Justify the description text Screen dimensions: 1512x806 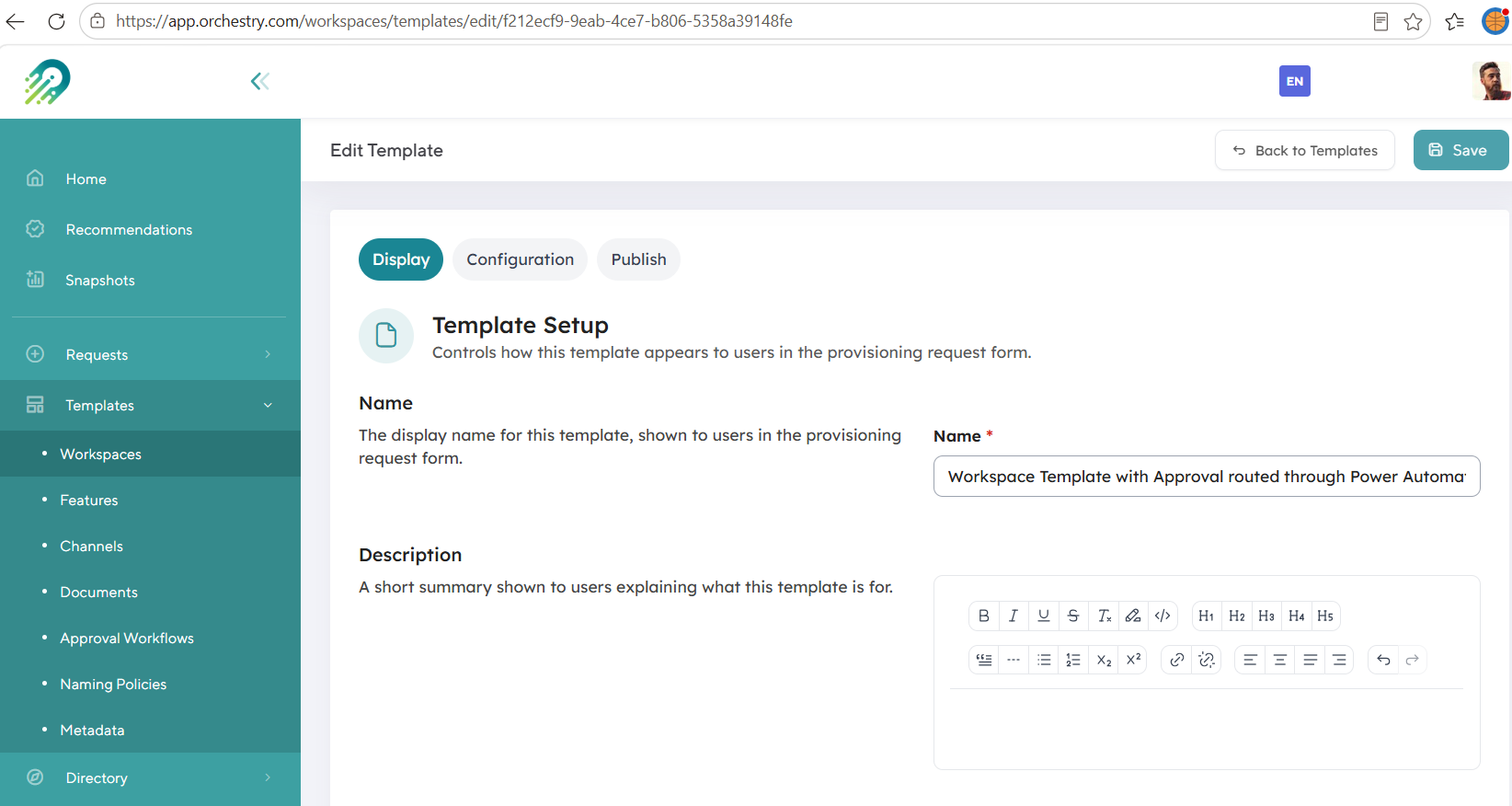[x=1310, y=660]
